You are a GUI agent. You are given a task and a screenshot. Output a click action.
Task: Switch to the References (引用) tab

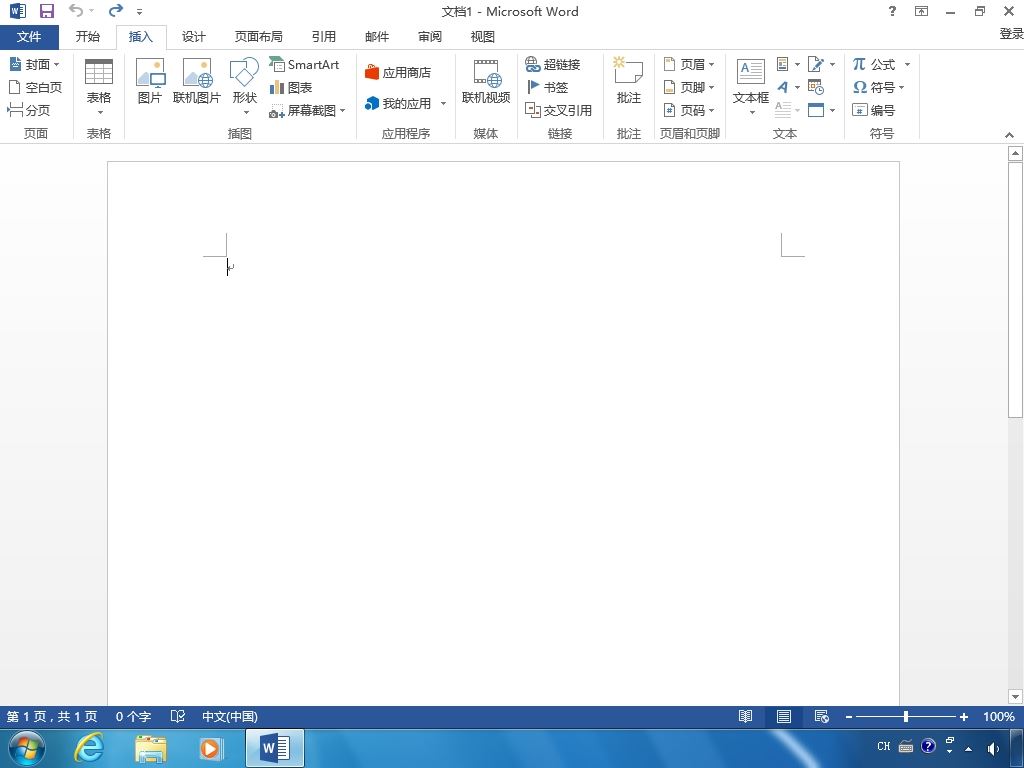(323, 37)
